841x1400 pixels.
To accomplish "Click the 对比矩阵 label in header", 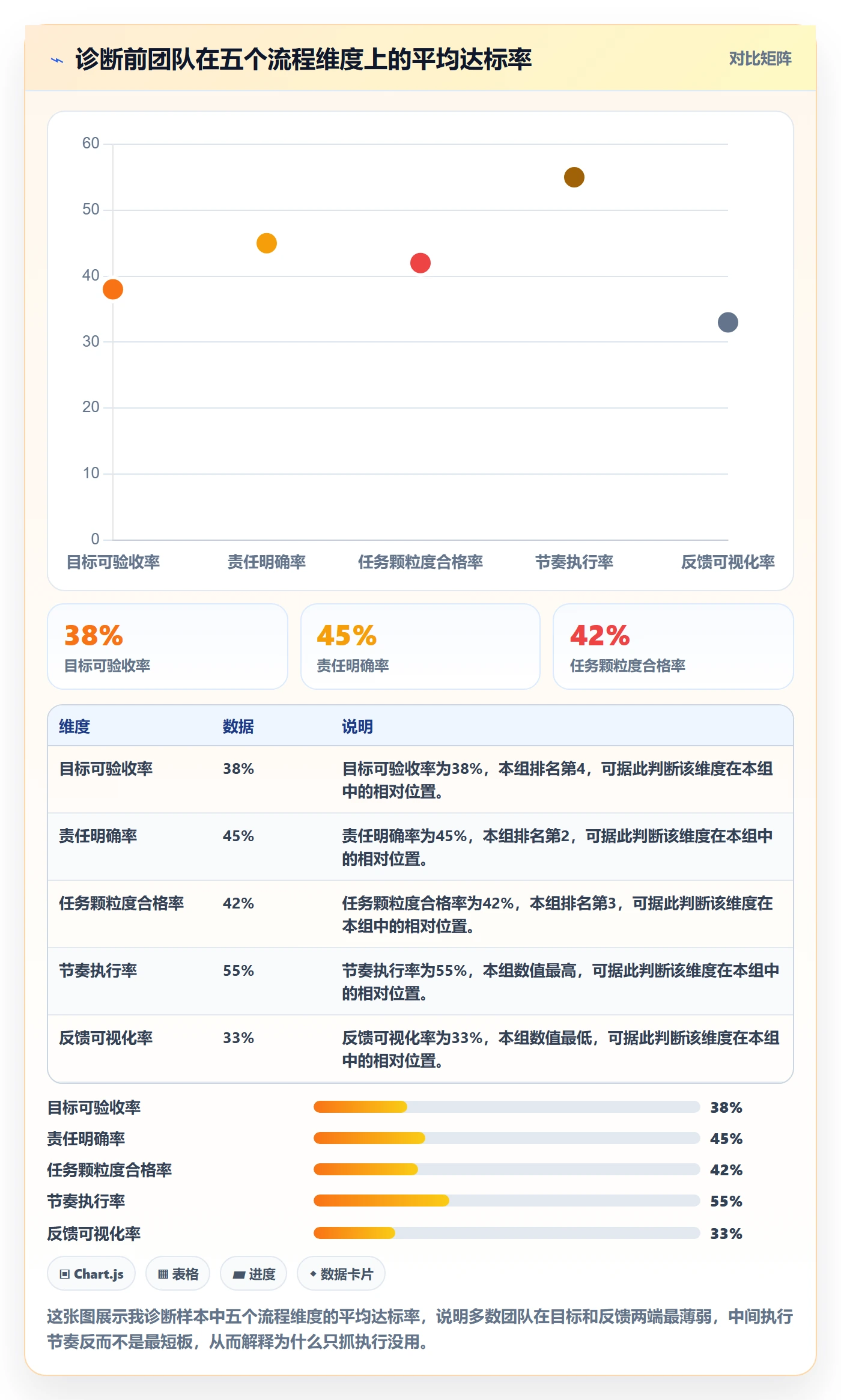I will pyautogui.click(x=761, y=58).
